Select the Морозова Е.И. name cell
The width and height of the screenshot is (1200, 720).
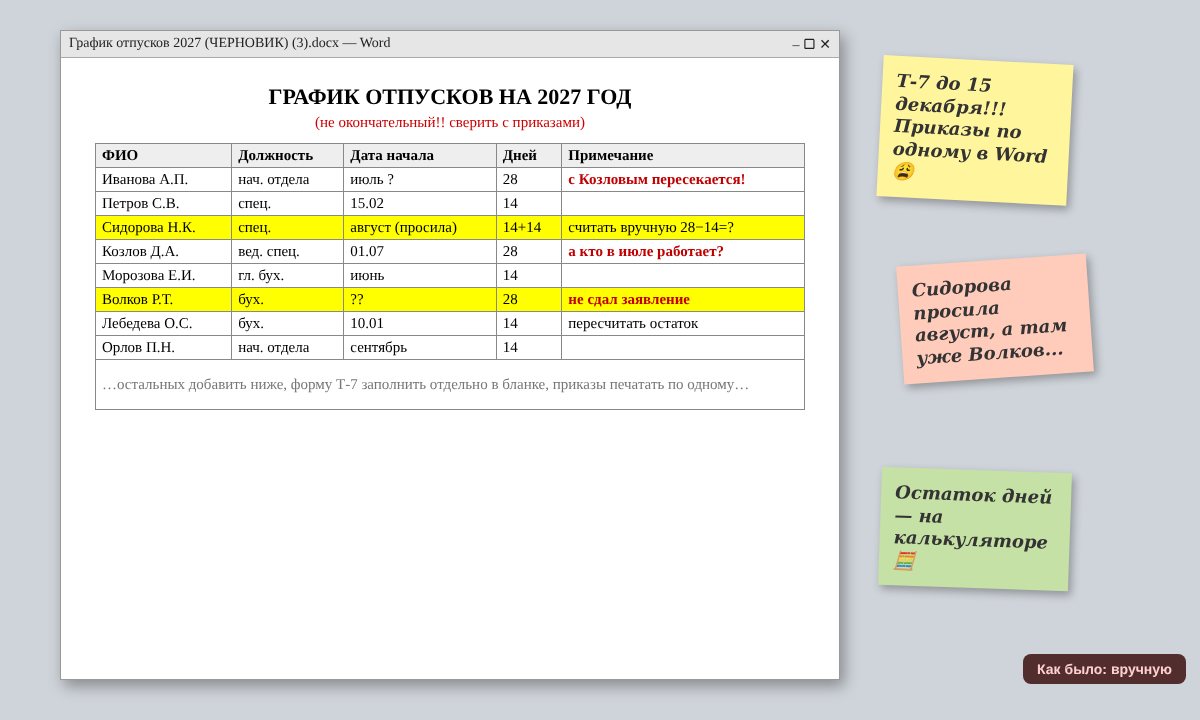[x=164, y=276]
